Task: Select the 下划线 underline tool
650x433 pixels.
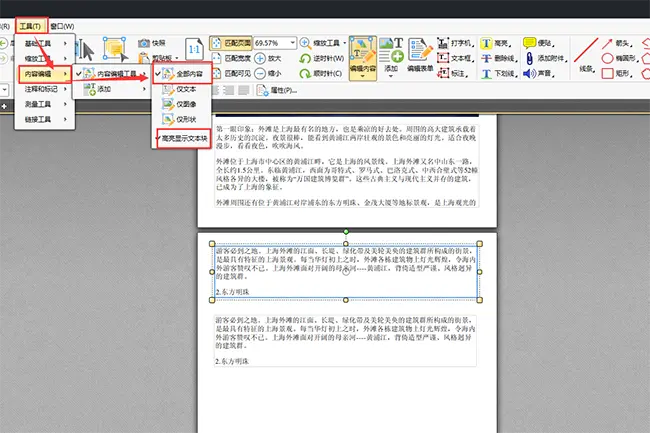Action: 499,73
